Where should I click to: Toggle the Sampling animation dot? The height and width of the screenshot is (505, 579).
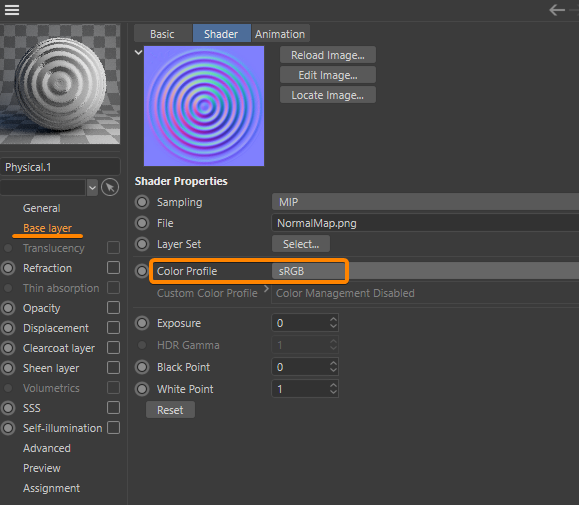tap(142, 202)
